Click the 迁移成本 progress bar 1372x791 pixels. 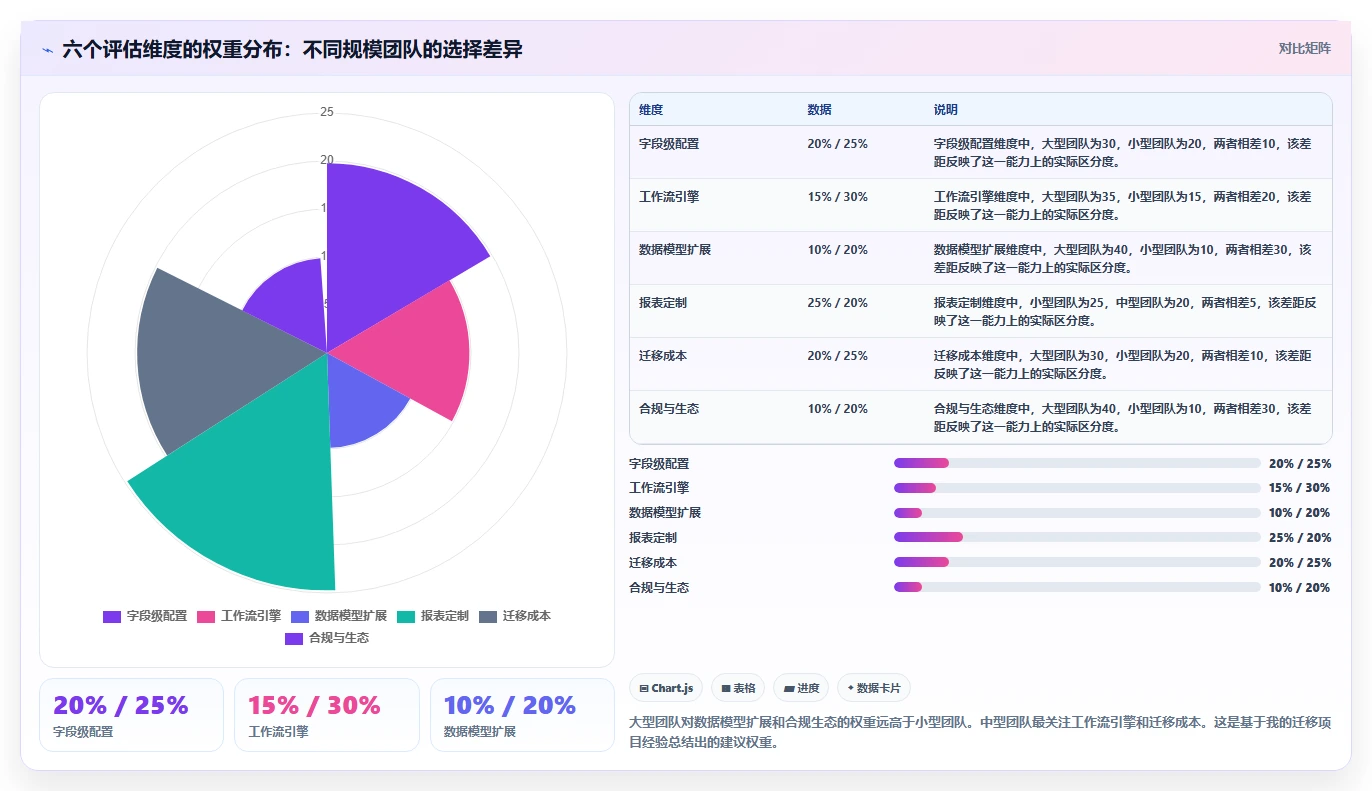point(1077,562)
